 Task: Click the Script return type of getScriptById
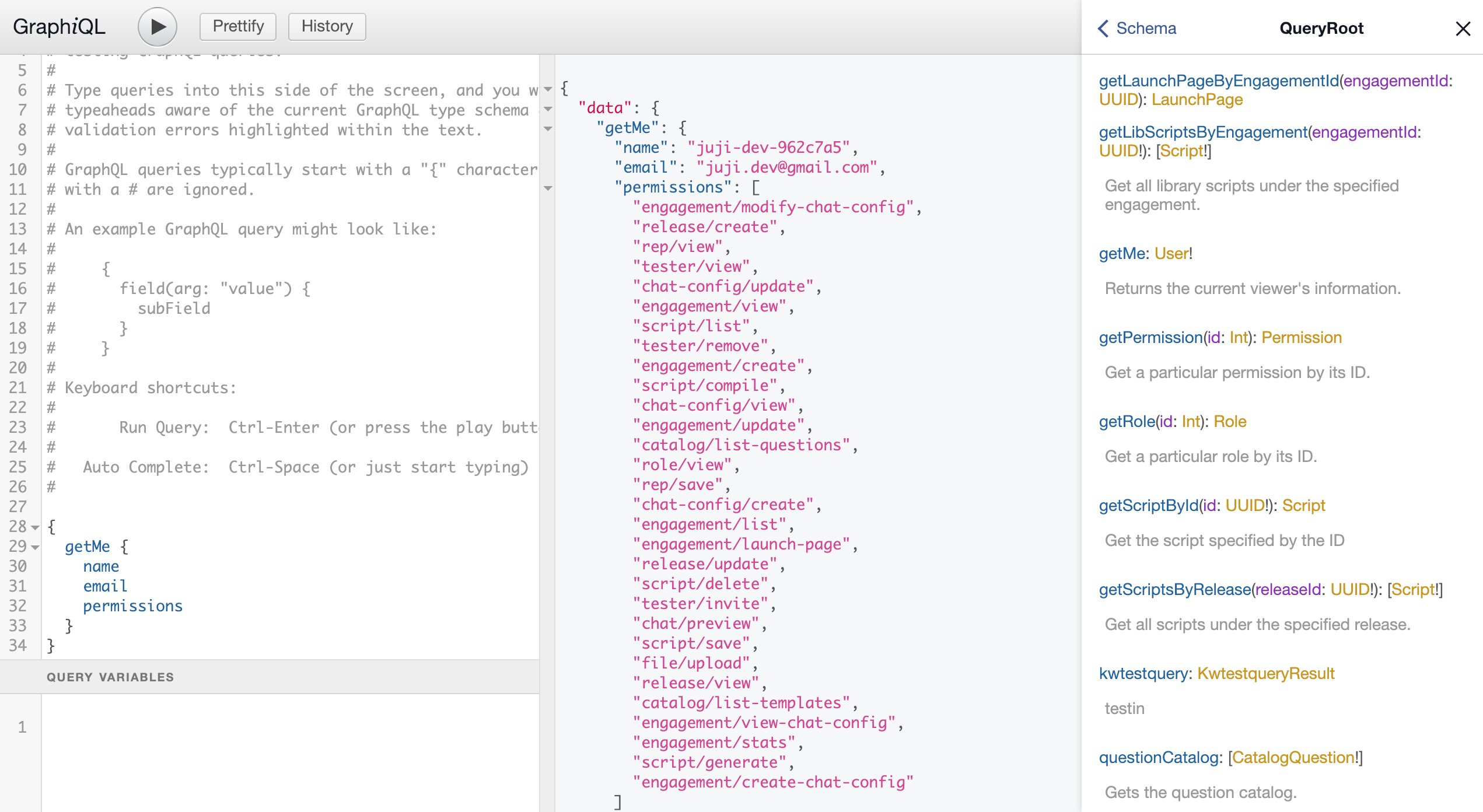click(x=1303, y=505)
